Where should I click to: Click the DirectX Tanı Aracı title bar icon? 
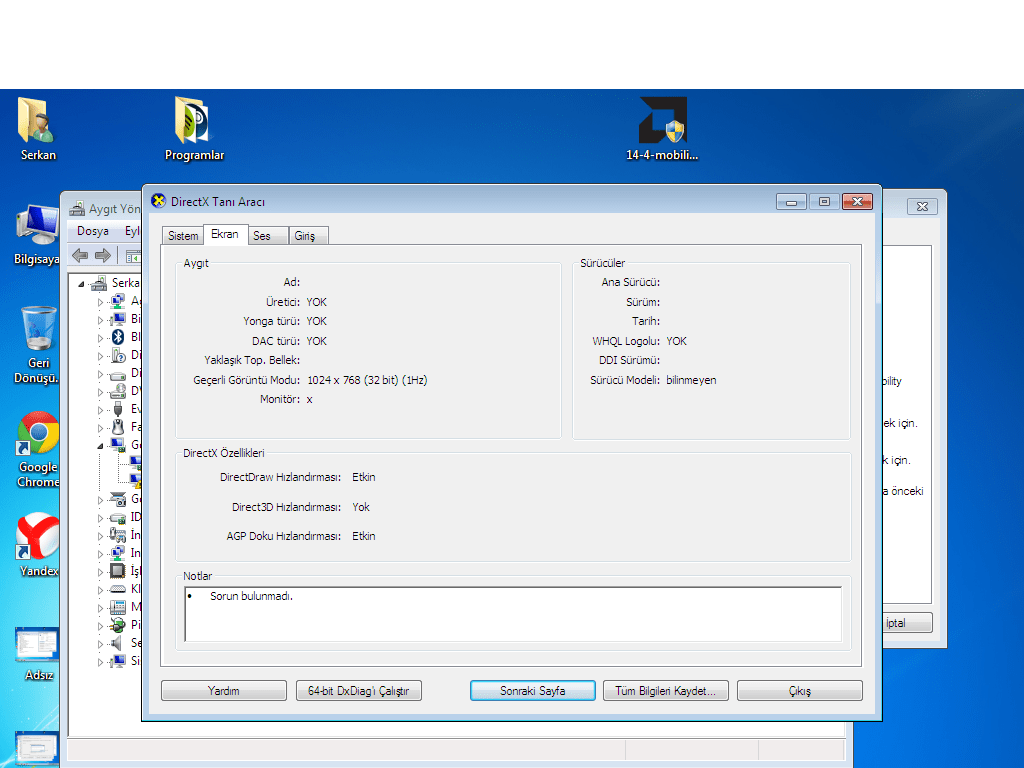pyautogui.click(x=158, y=201)
